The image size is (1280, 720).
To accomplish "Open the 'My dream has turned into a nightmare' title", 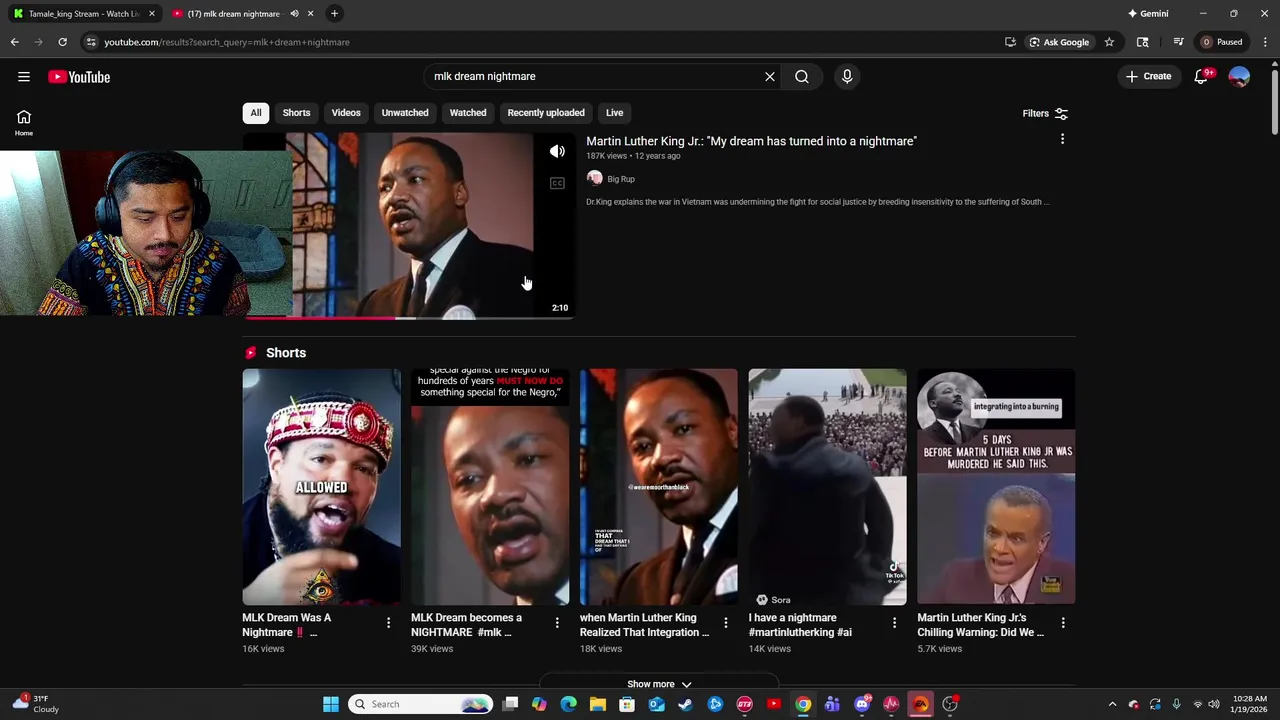I will (751, 141).
